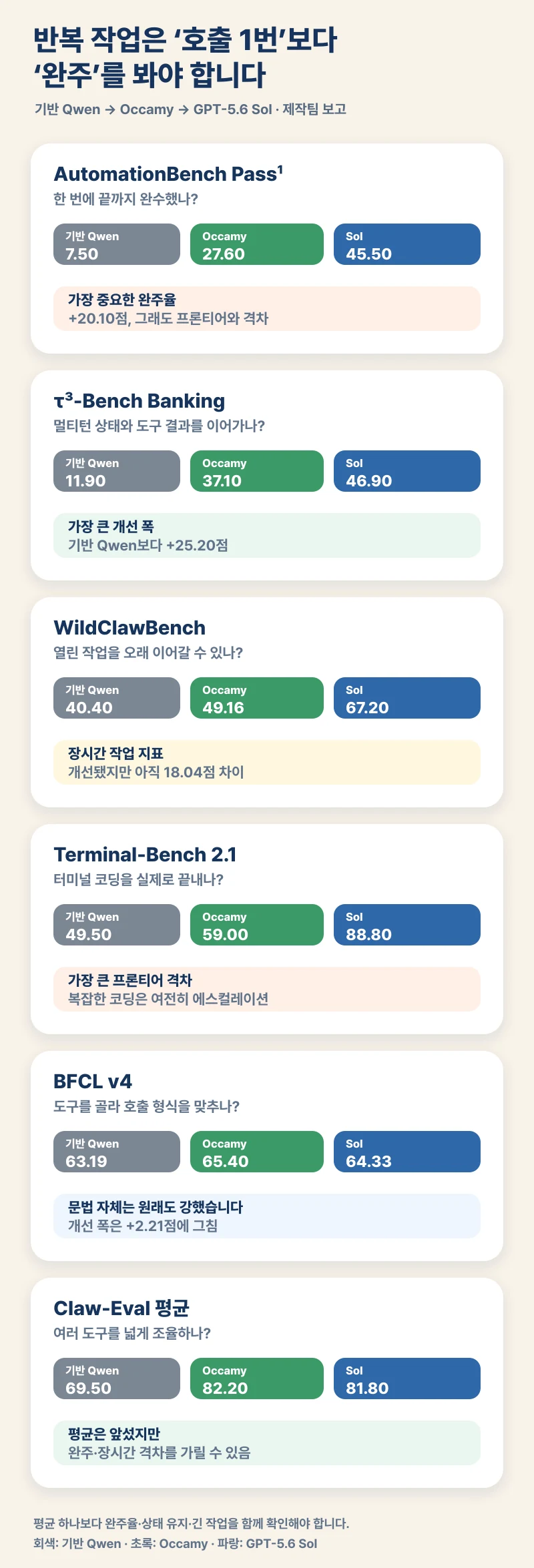
Task: Click the Terminal-Bench 2.1 heading
Action: 145,855
